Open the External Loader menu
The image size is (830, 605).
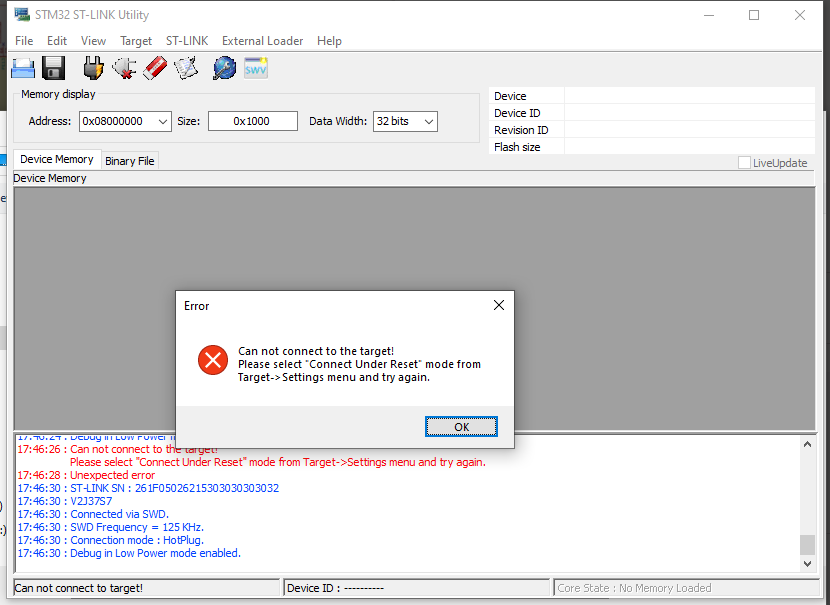coord(263,41)
